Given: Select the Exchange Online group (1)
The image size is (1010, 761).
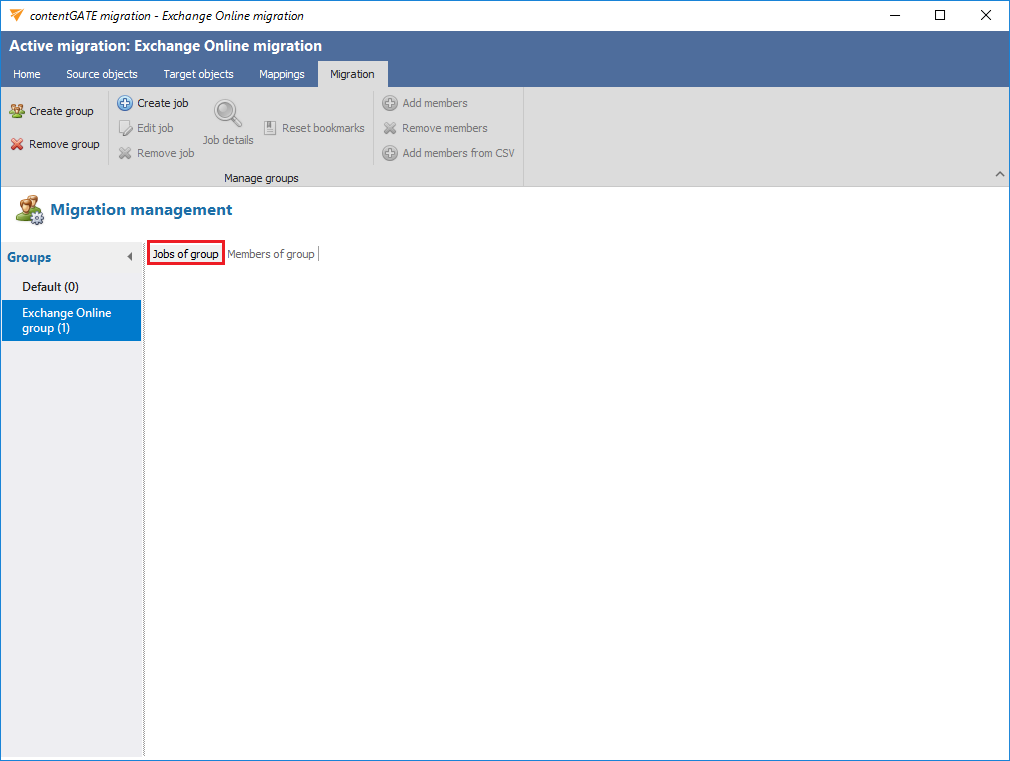Looking at the screenshot, I should [67, 320].
